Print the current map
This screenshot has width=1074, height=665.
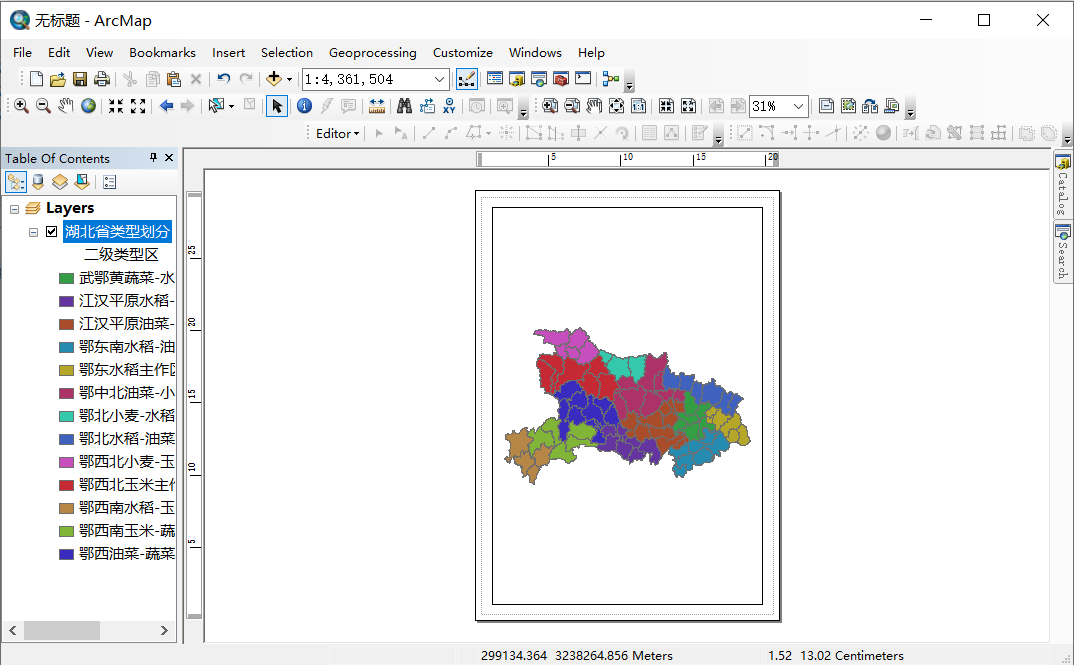coord(102,79)
